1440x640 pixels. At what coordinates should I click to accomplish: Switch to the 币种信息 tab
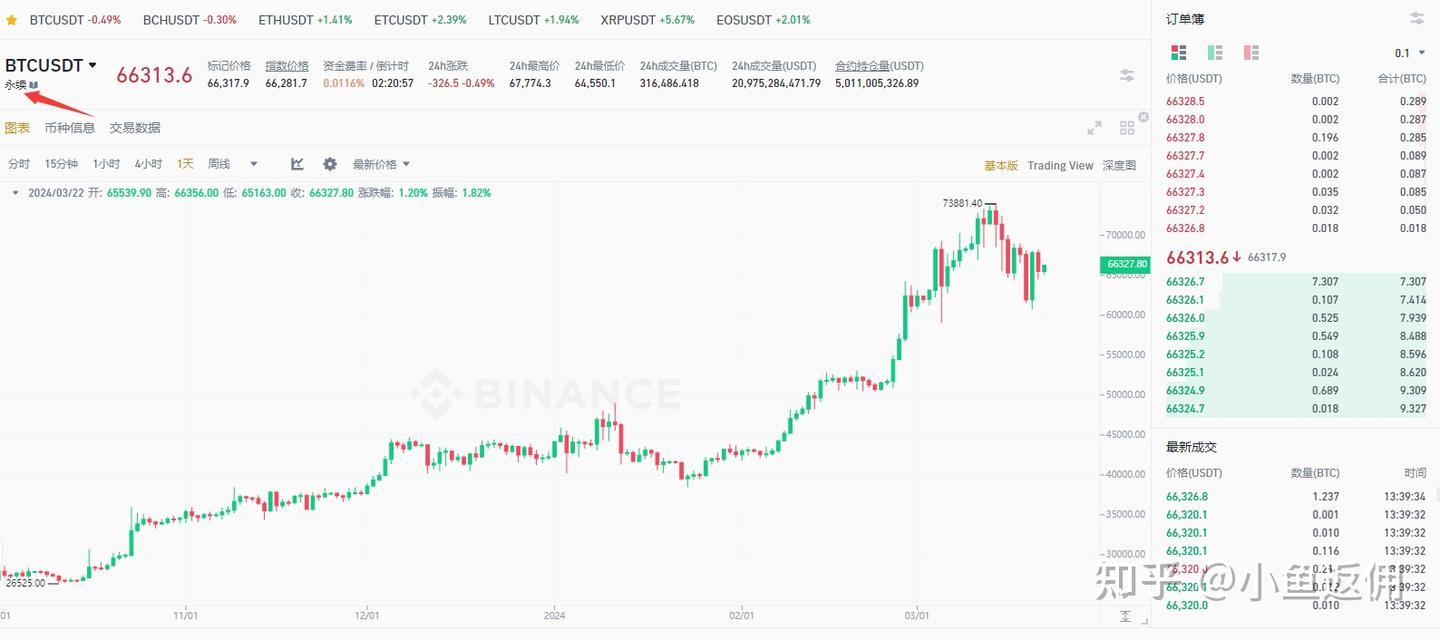[x=70, y=128]
